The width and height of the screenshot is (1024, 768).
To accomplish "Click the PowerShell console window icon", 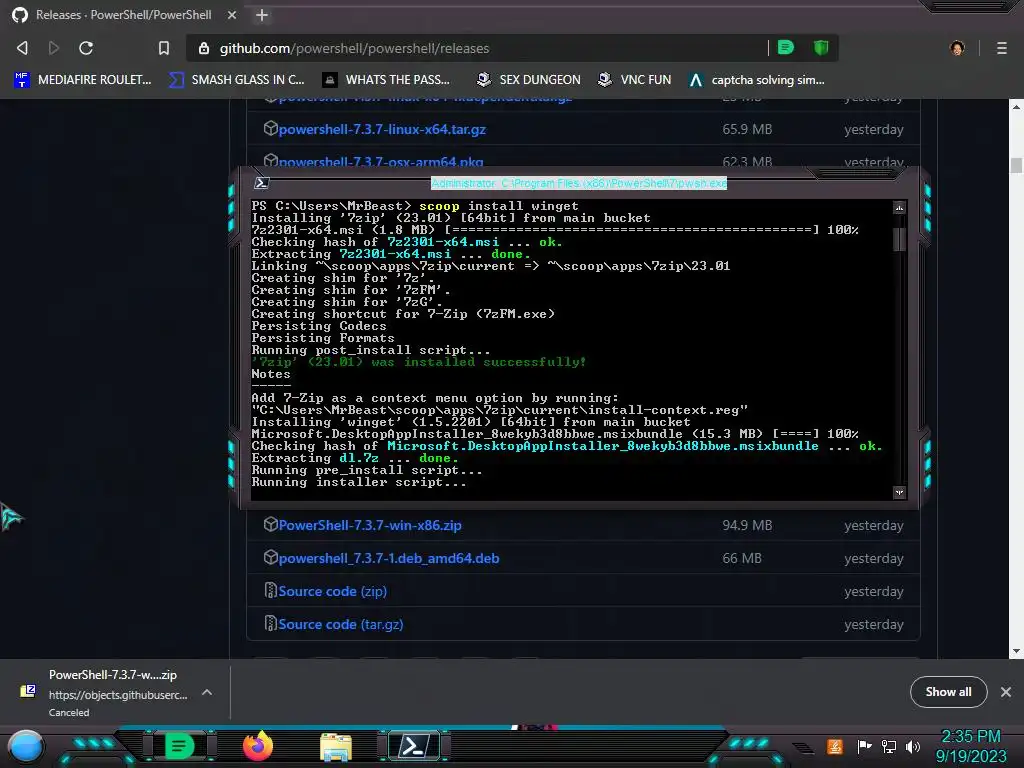I will [x=261, y=183].
